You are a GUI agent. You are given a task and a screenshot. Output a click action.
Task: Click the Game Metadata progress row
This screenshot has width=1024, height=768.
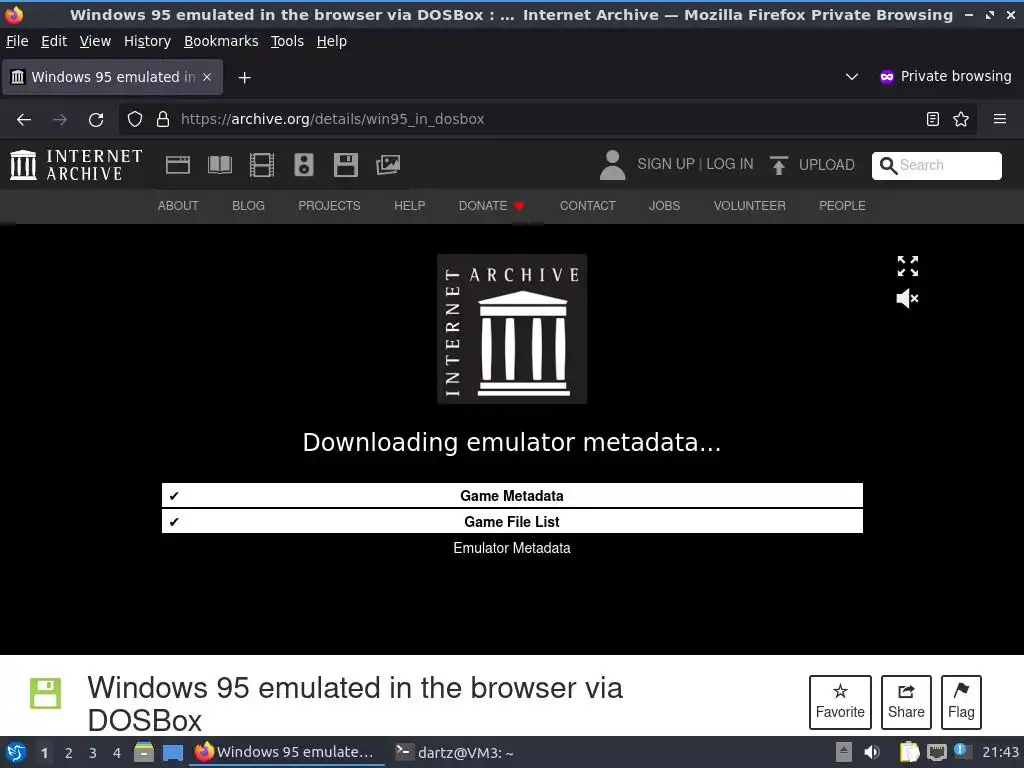click(512, 496)
